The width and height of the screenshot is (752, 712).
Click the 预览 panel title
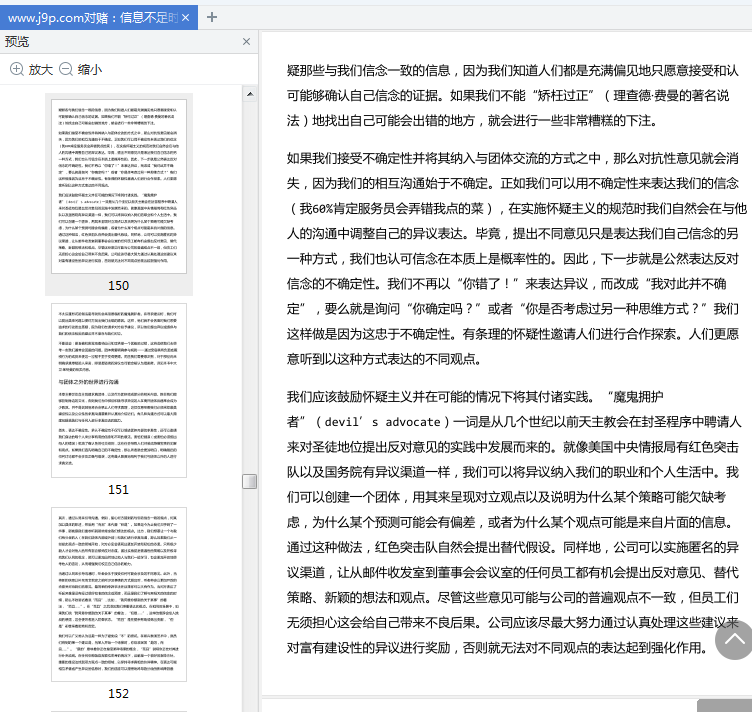[x=17, y=42]
